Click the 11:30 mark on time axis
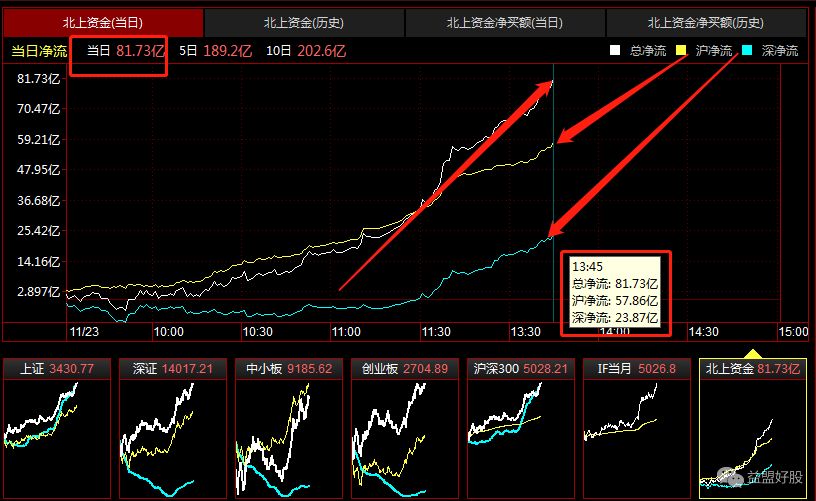 (x=436, y=331)
